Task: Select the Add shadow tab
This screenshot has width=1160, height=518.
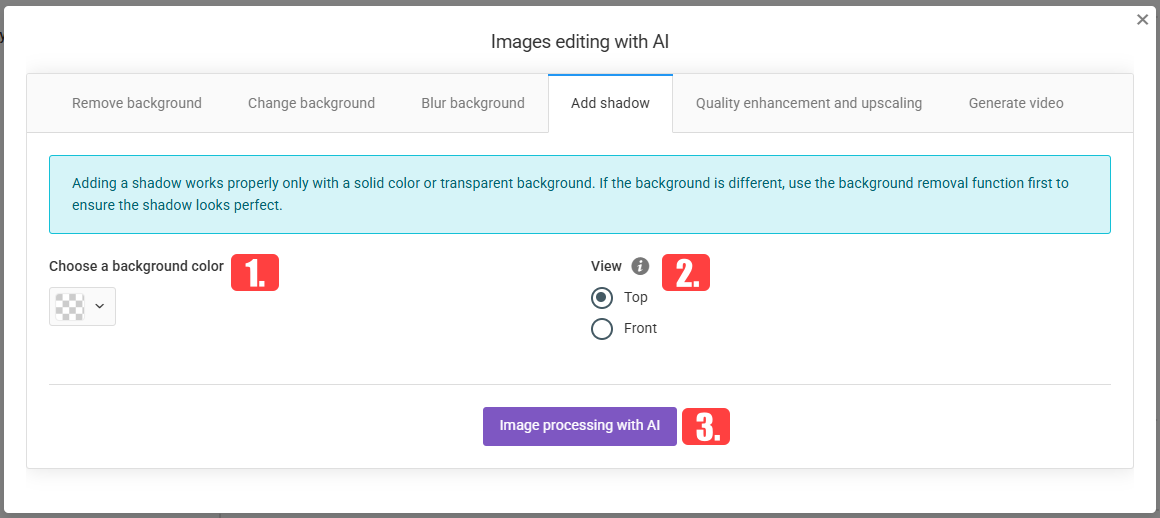Action: point(610,103)
